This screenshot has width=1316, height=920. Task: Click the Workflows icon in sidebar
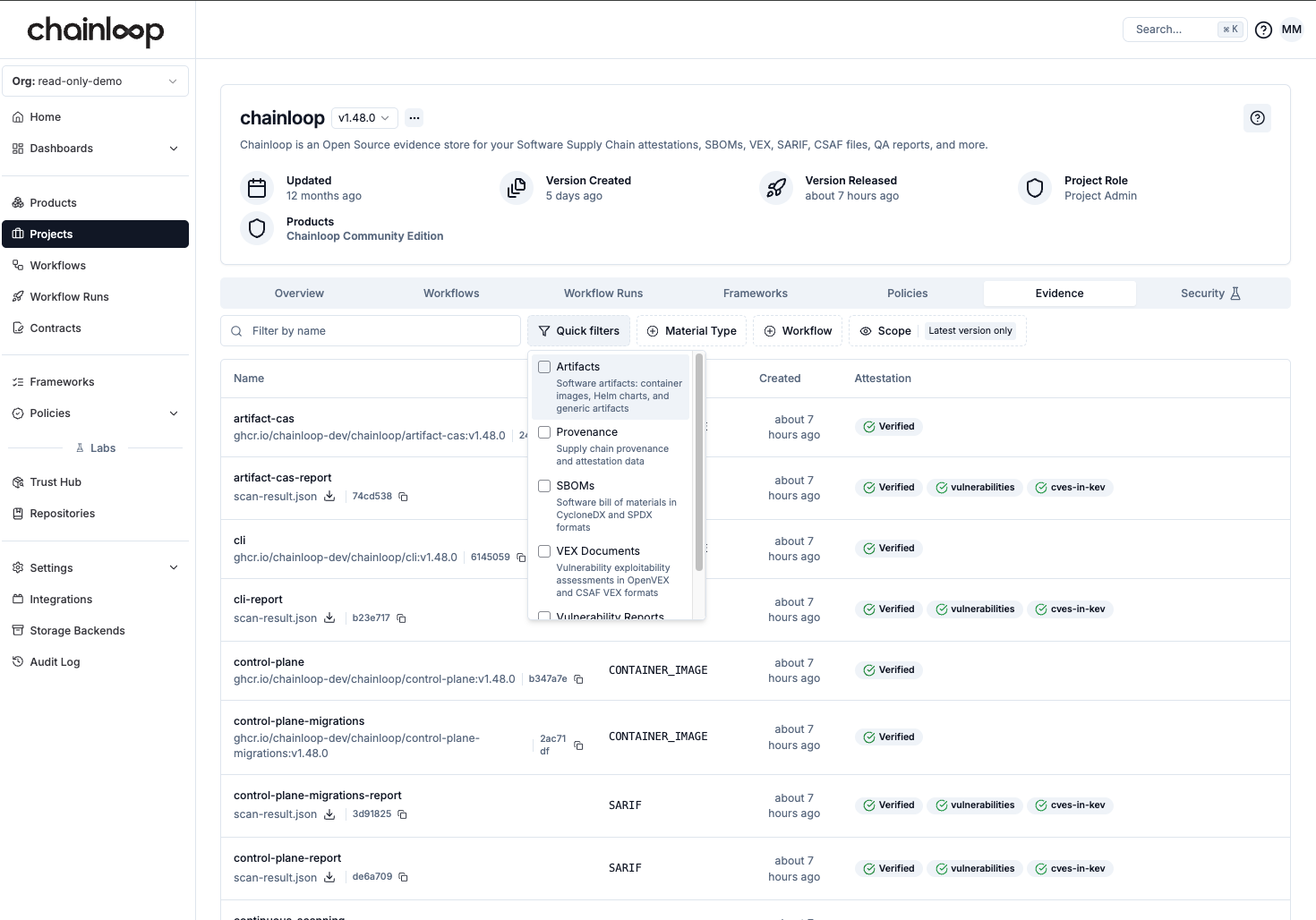(x=18, y=266)
